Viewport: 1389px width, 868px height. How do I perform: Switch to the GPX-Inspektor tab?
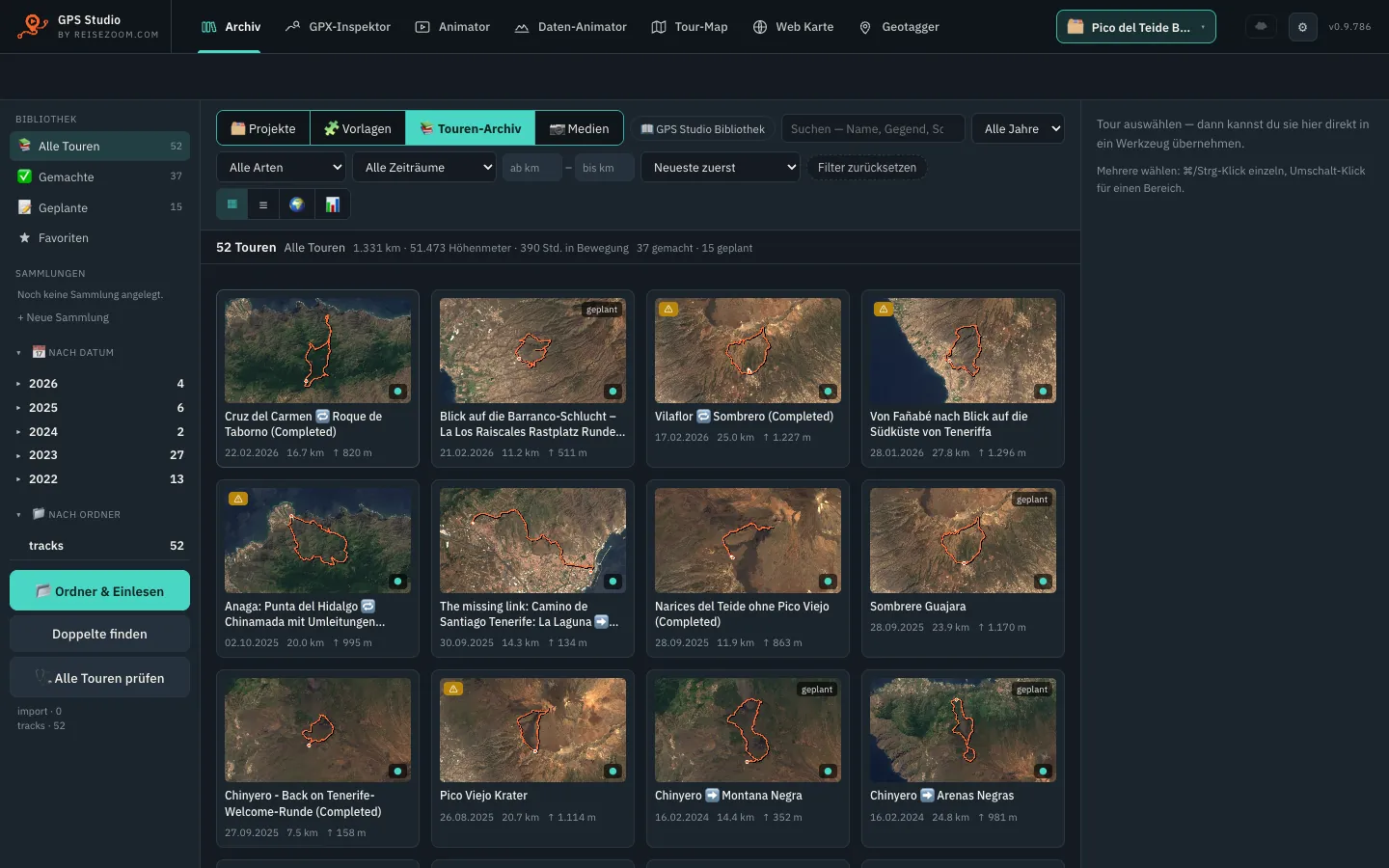pyautogui.click(x=338, y=27)
